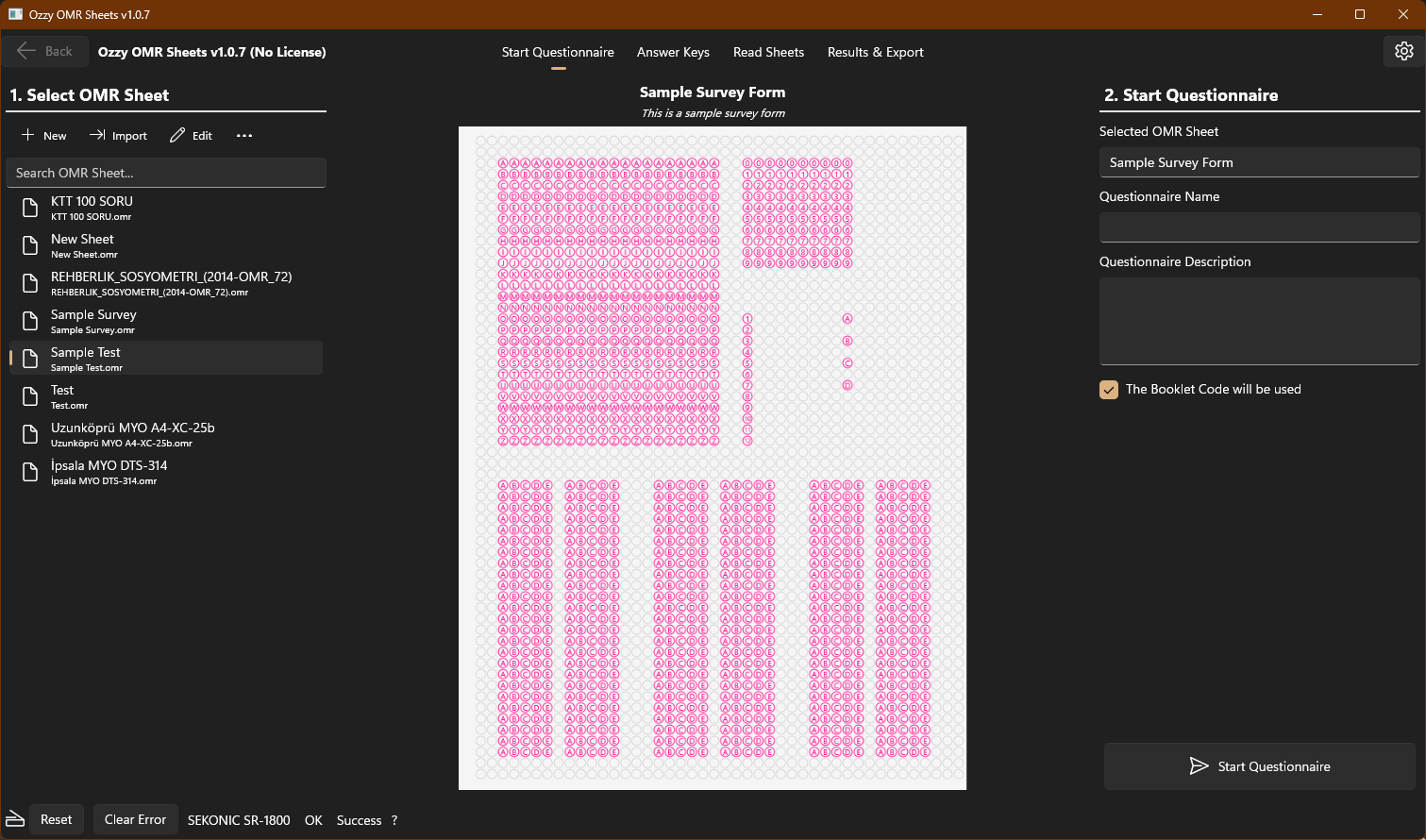This screenshot has width=1426, height=840.
Task: Open the Read Sheets tab
Action: click(768, 52)
